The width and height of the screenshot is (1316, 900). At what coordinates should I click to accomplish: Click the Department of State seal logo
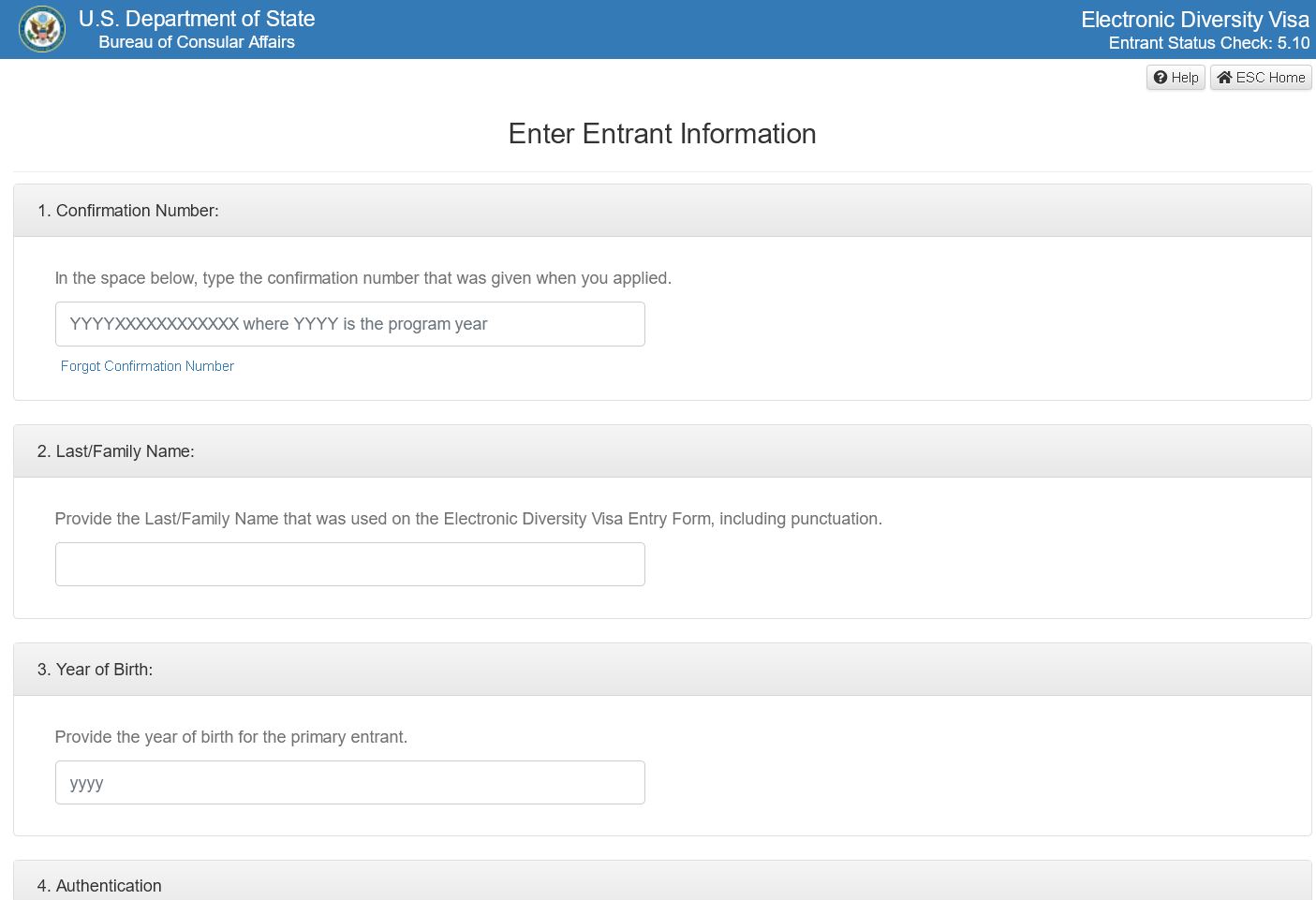coord(42,29)
